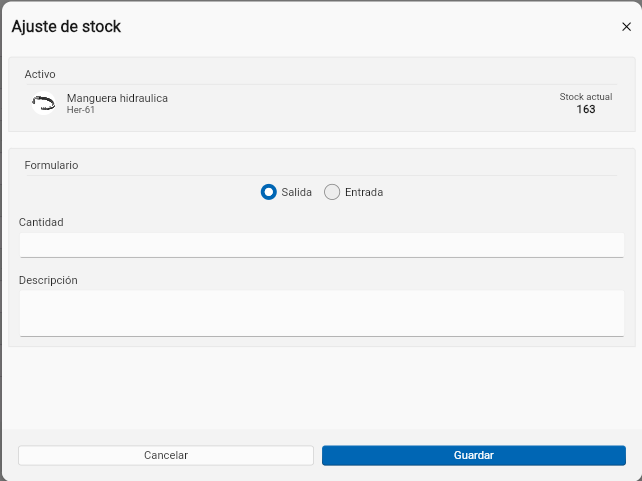Focus the Cantidad input field
Image resolution: width=642 pixels, height=481 pixels.
tap(322, 245)
